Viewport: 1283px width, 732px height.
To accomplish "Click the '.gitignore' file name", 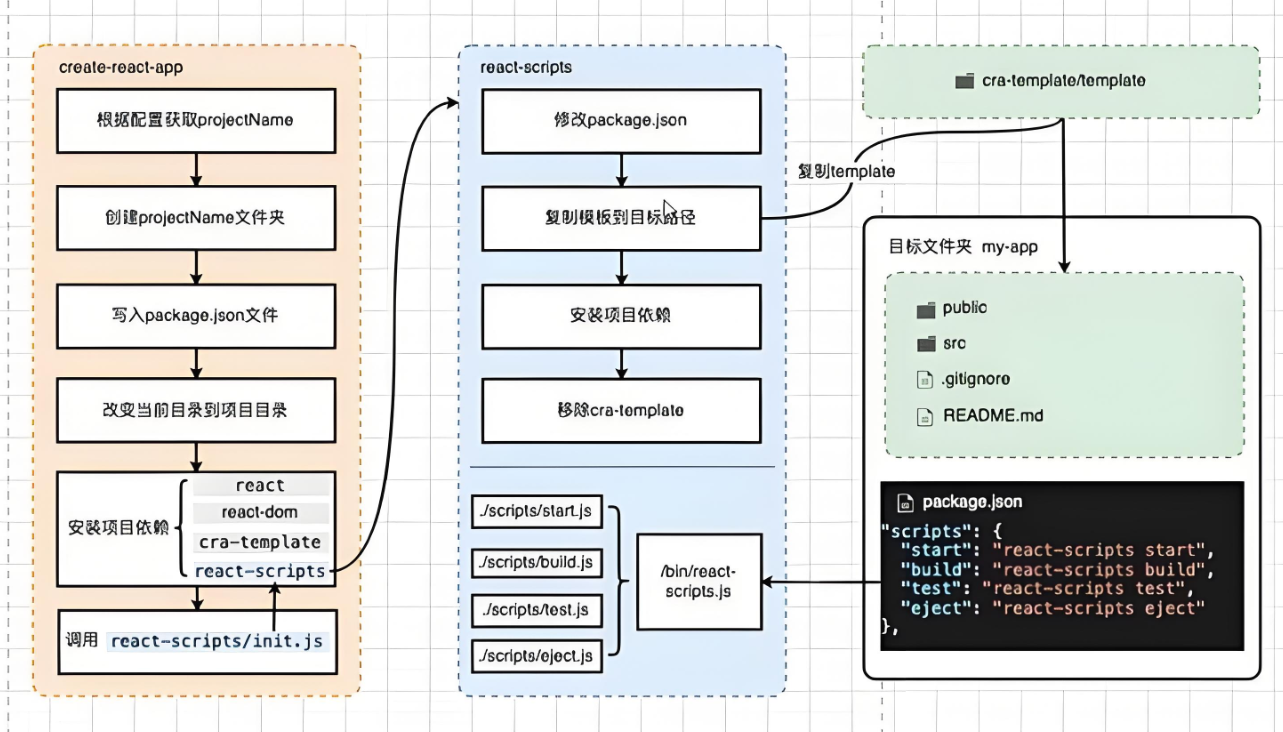I will (976, 379).
